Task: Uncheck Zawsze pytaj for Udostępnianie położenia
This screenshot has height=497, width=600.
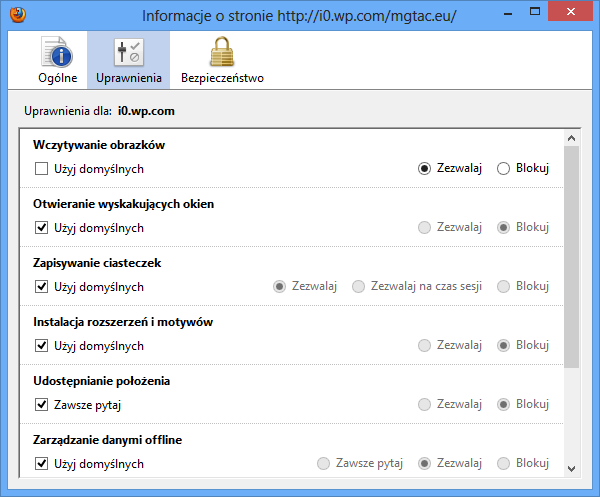Action: [x=42, y=405]
